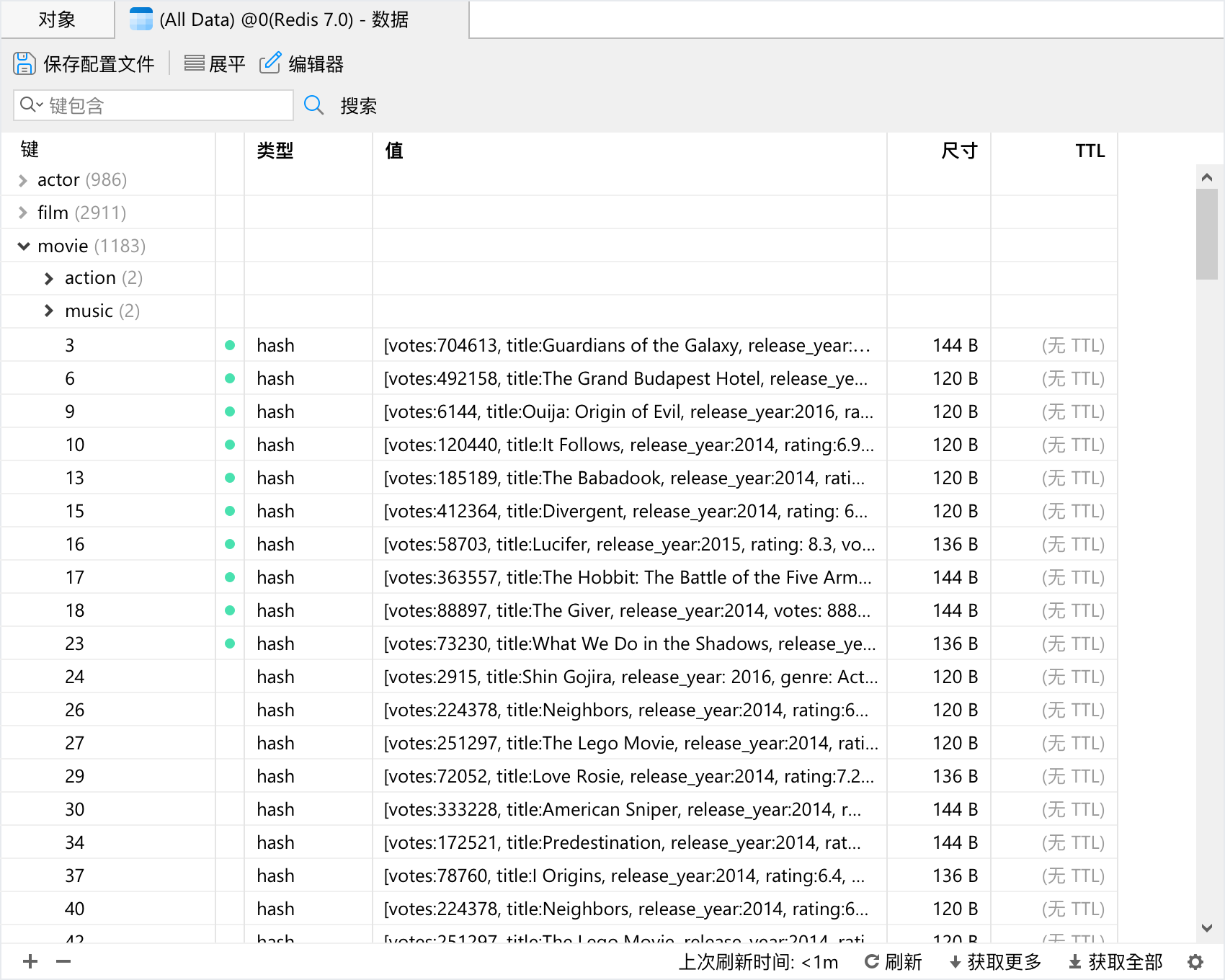
Task: Click the vertical scrollbar thumb
Action: click(x=1206, y=234)
